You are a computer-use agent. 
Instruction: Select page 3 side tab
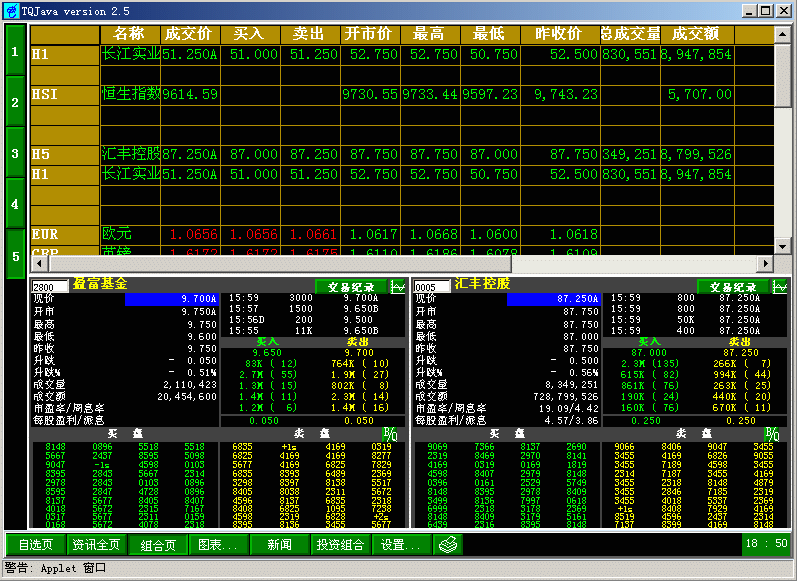coord(15,152)
